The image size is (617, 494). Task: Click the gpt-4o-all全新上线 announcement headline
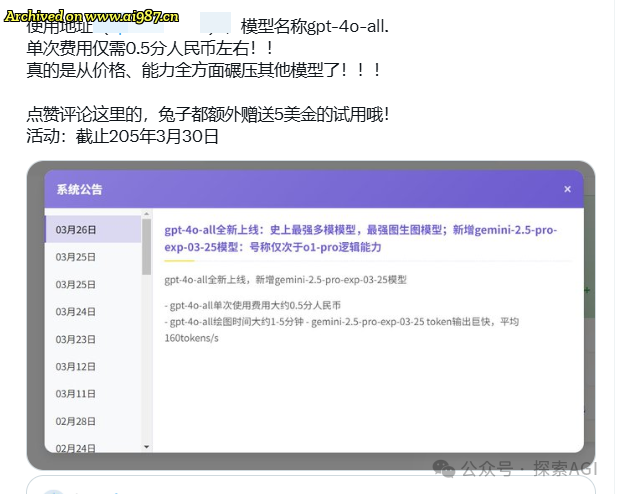360,238
